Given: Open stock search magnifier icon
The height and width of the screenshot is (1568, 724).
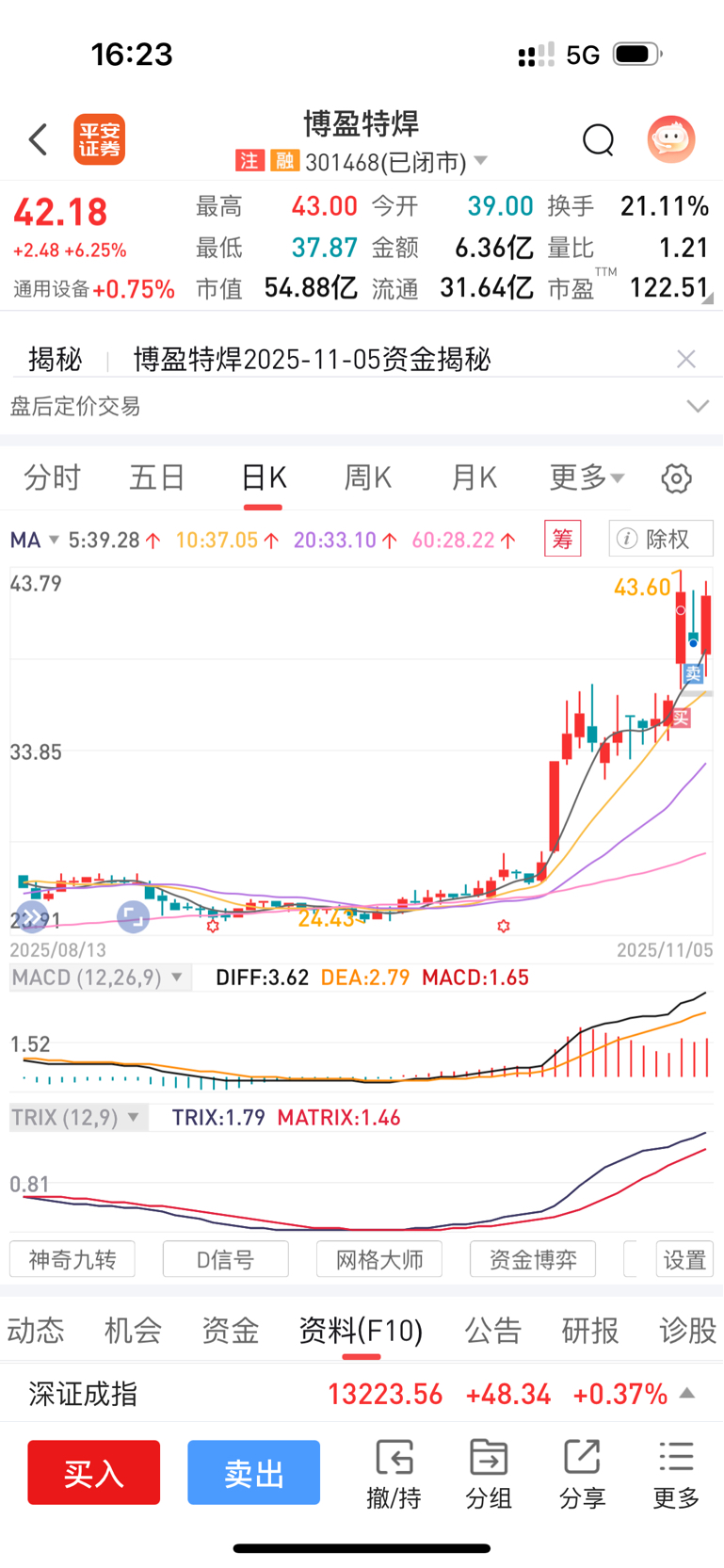Looking at the screenshot, I should coord(598,140).
